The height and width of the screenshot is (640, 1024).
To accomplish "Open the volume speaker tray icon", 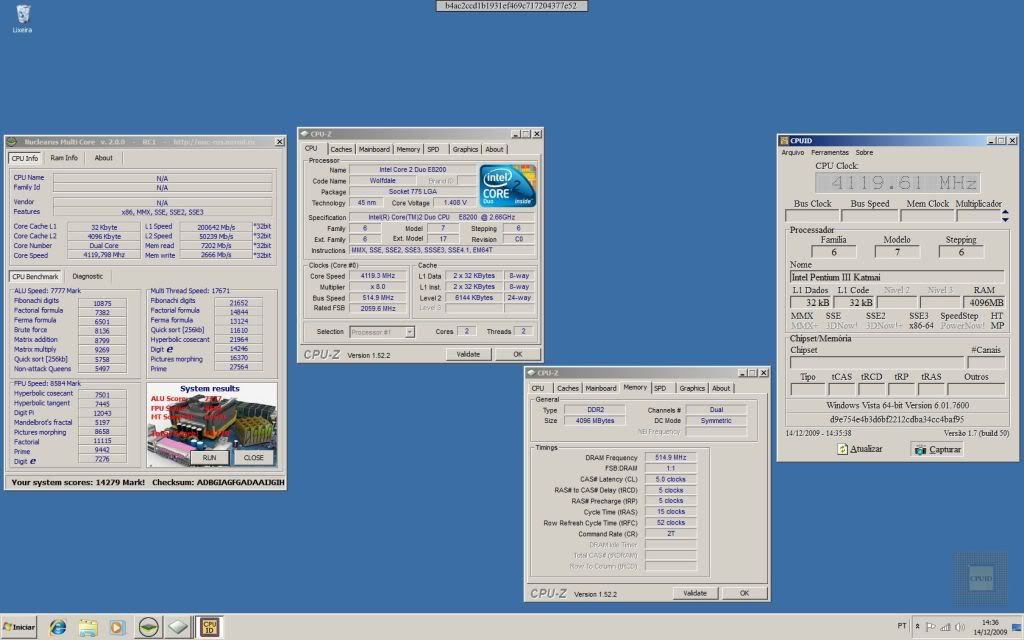I will coord(959,627).
